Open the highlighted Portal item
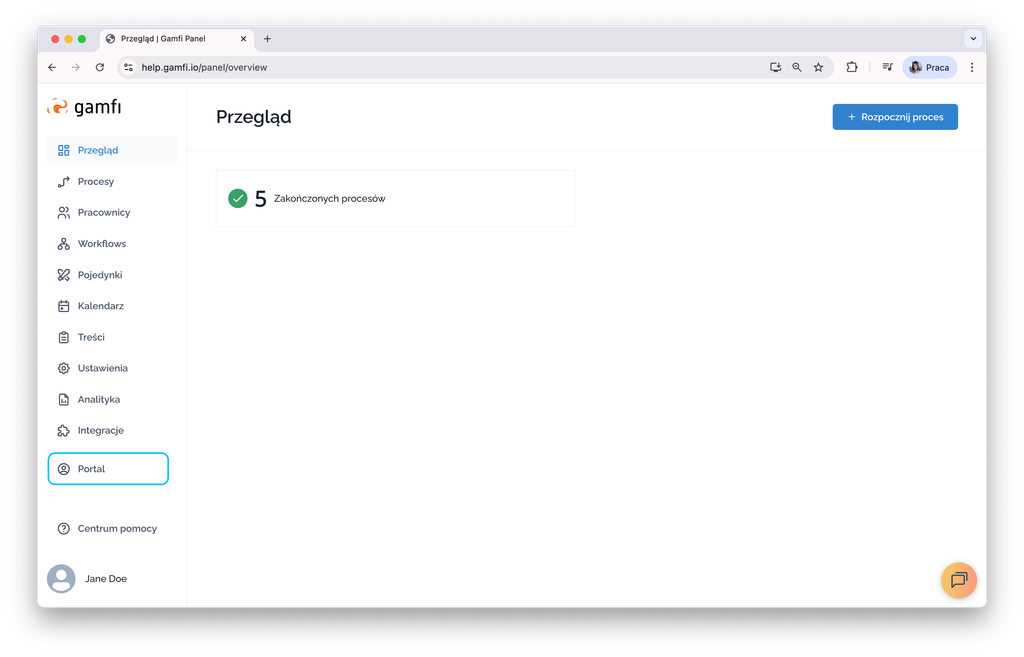 (x=108, y=469)
